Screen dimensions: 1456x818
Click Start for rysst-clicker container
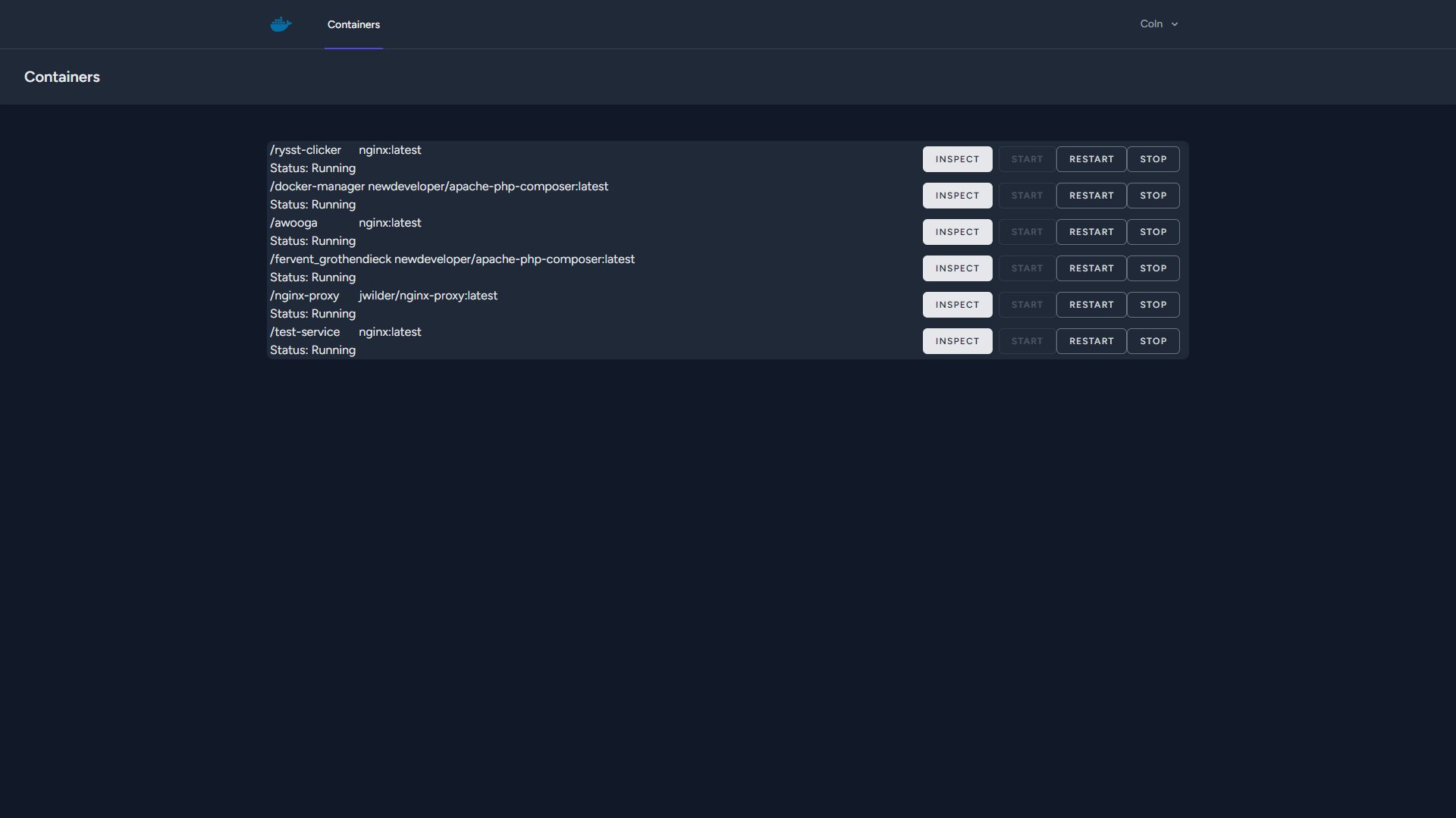tap(1027, 159)
